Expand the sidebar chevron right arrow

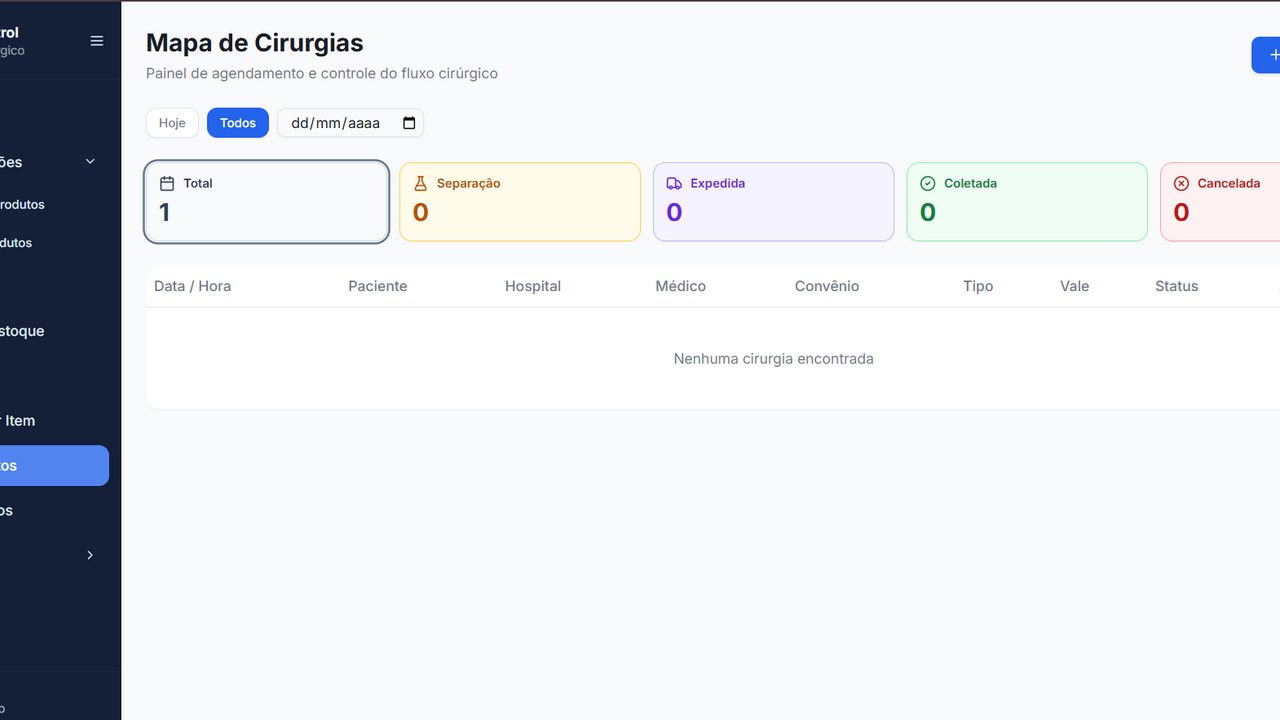pyautogui.click(x=90, y=555)
